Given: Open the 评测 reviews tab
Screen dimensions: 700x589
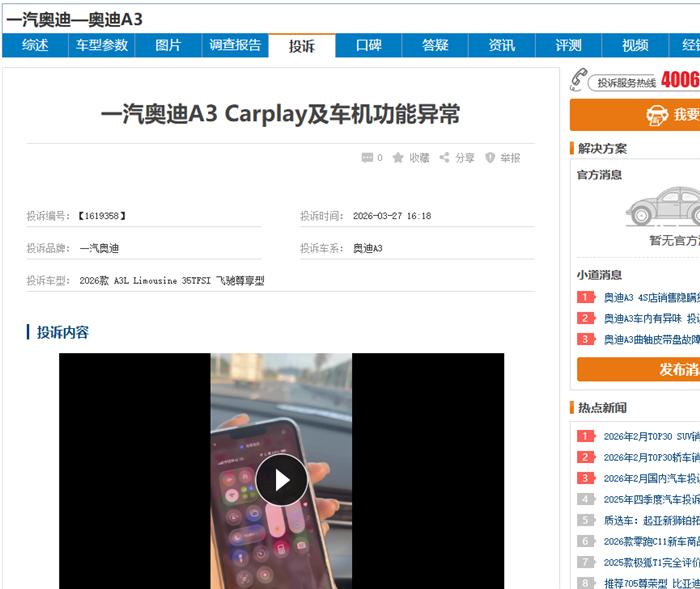Looking at the screenshot, I should coord(568,45).
